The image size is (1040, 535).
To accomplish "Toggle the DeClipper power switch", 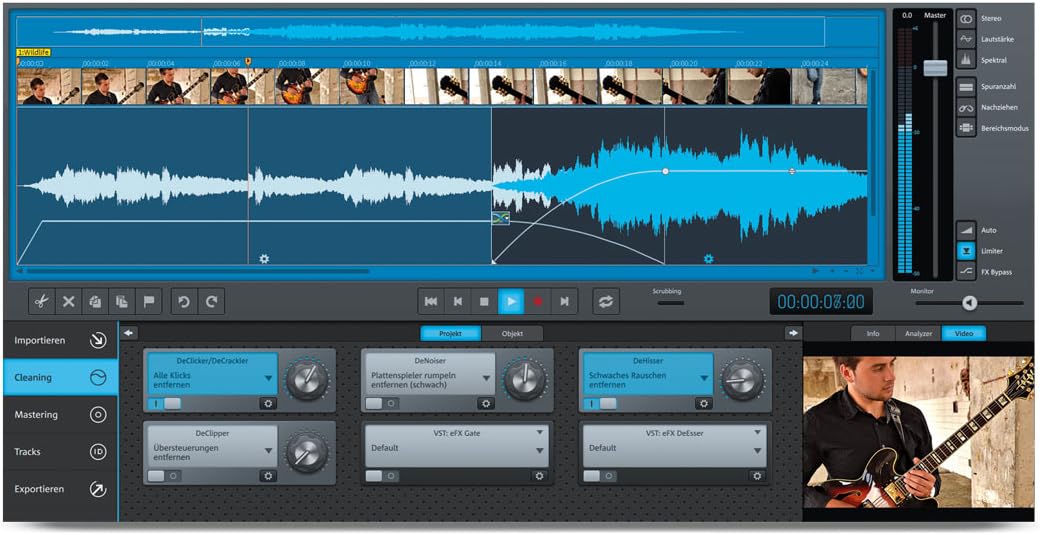I will [164, 476].
